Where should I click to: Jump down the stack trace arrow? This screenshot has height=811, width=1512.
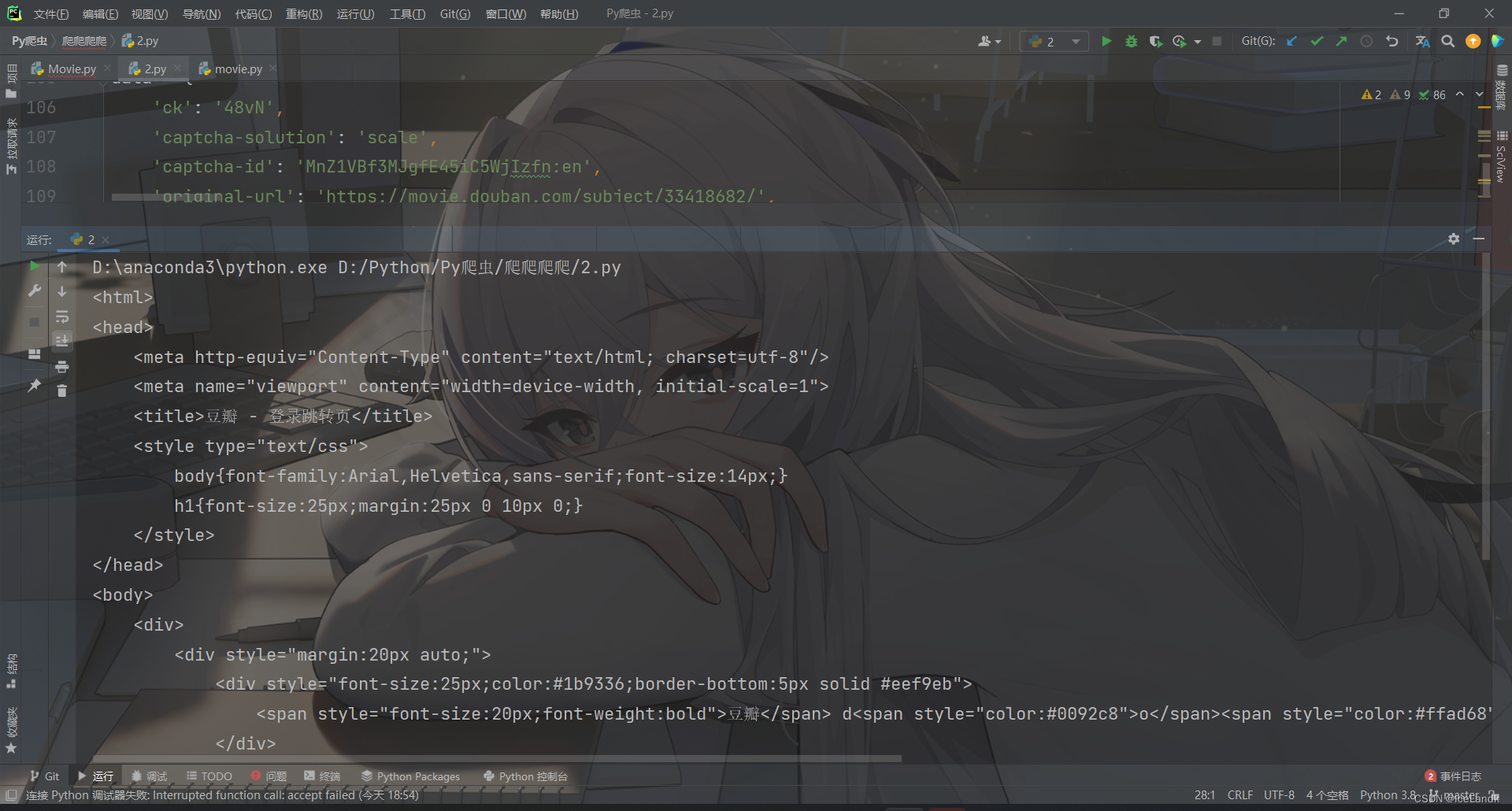62,291
